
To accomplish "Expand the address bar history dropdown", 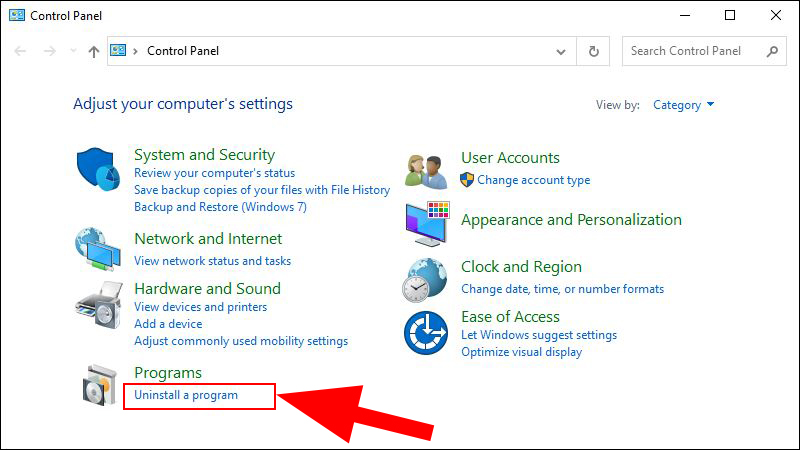I will point(561,52).
